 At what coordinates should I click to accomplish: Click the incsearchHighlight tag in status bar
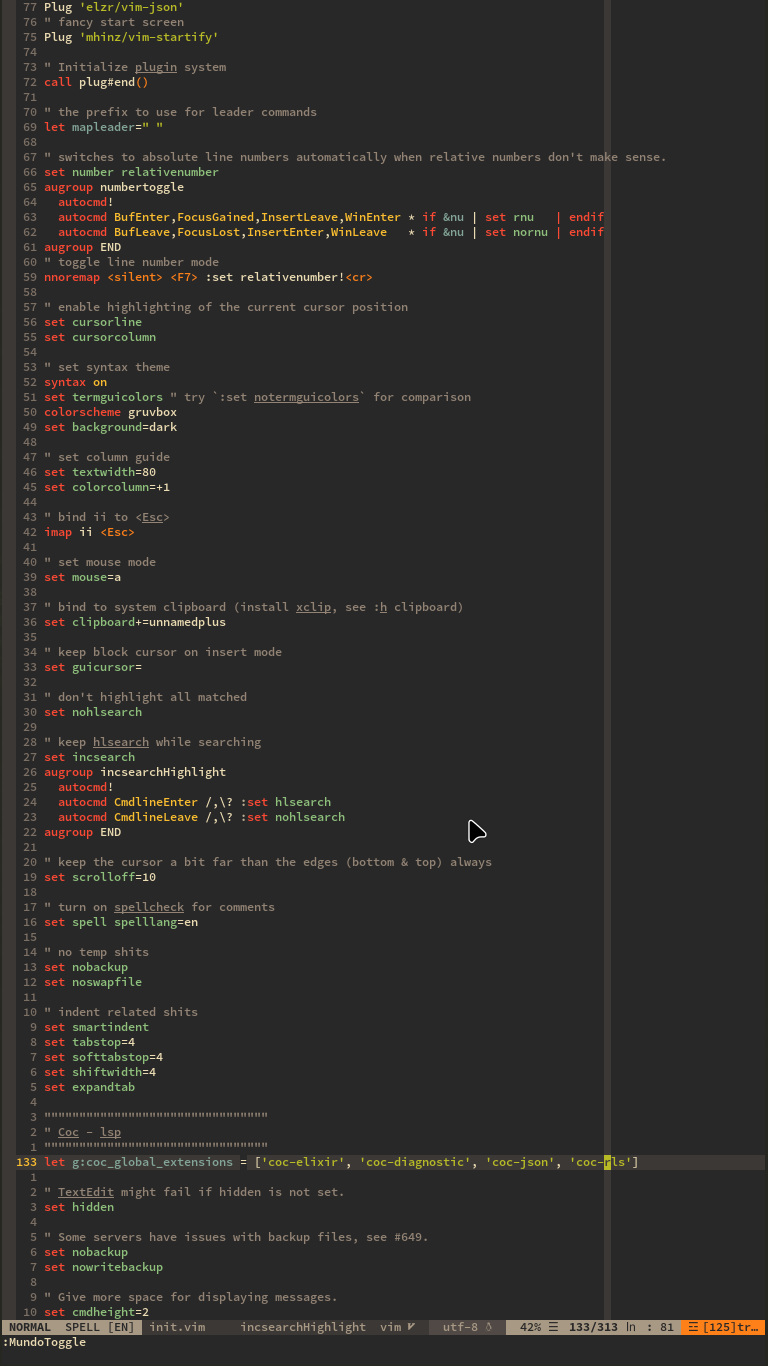(x=303, y=1327)
